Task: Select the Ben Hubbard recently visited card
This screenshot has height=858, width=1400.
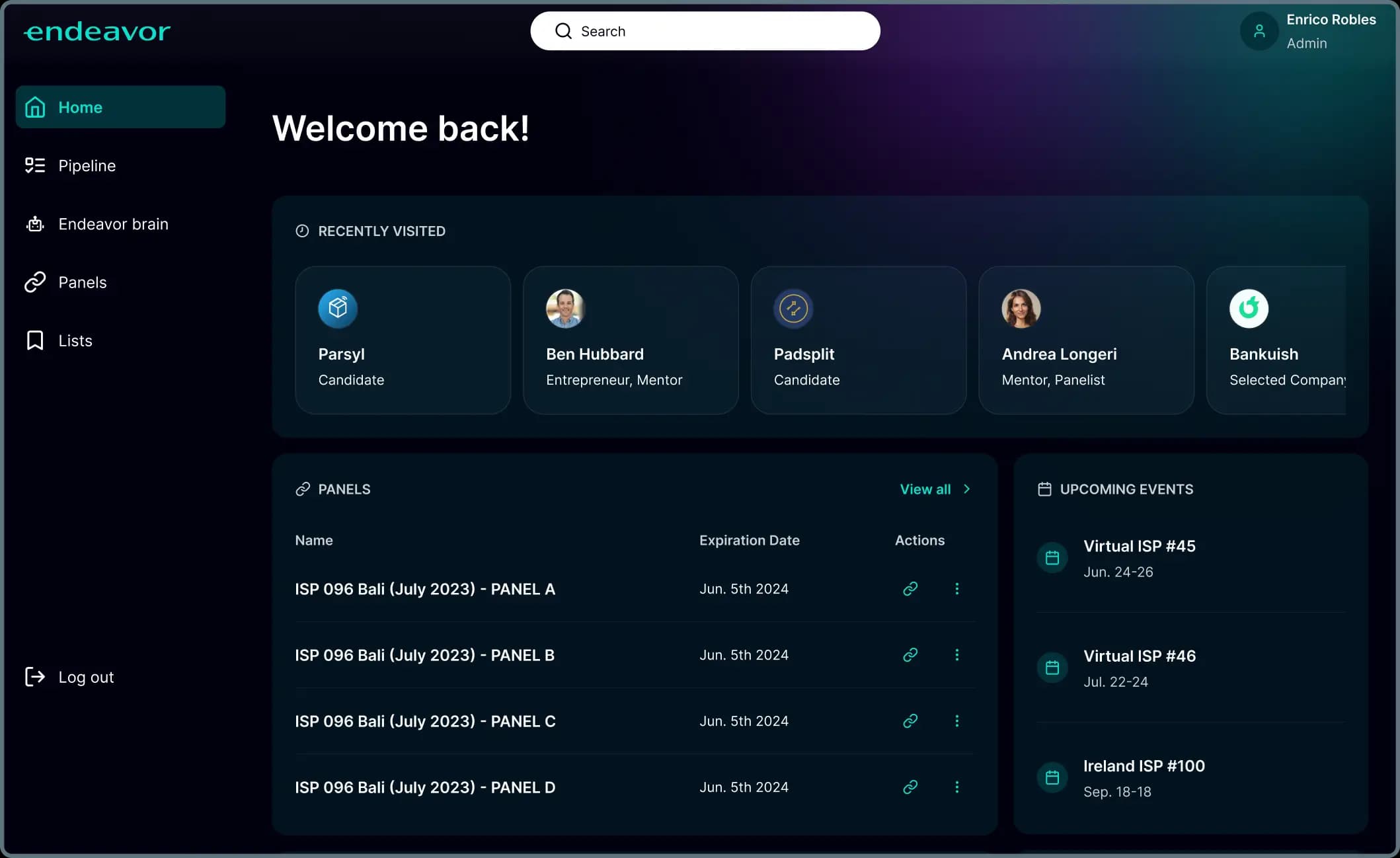Action: point(631,340)
